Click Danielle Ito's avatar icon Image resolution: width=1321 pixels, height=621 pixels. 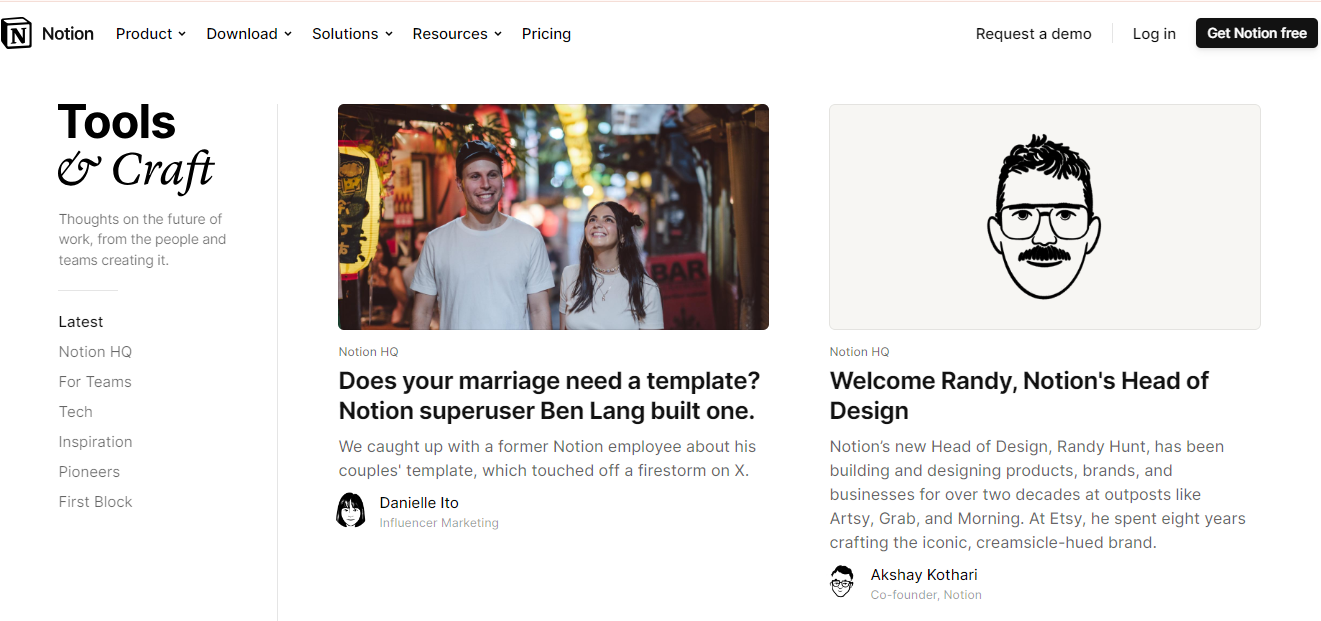[351, 510]
